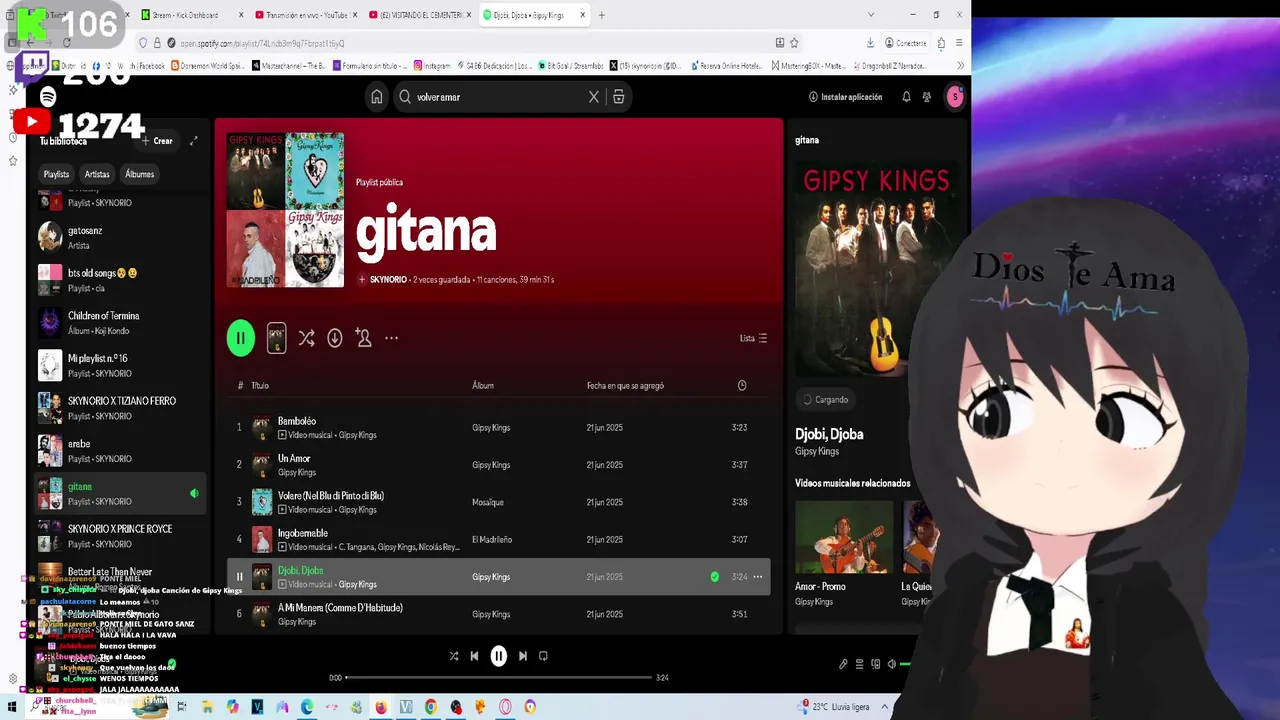Screen dimensions: 1280x720
Task: Open bts old songs playlist
Action: point(120,280)
